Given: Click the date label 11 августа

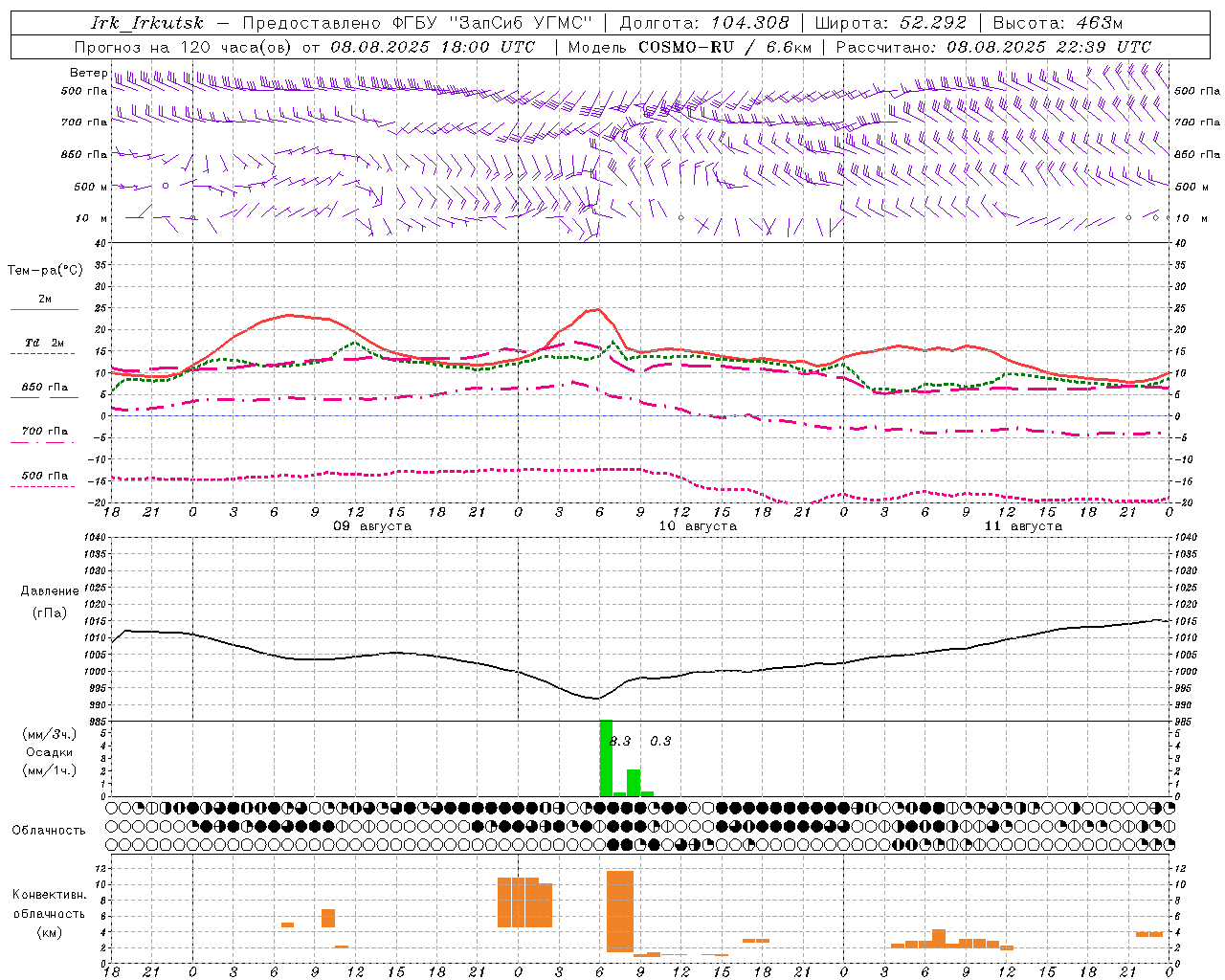Looking at the screenshot, I should [1023, 526].
